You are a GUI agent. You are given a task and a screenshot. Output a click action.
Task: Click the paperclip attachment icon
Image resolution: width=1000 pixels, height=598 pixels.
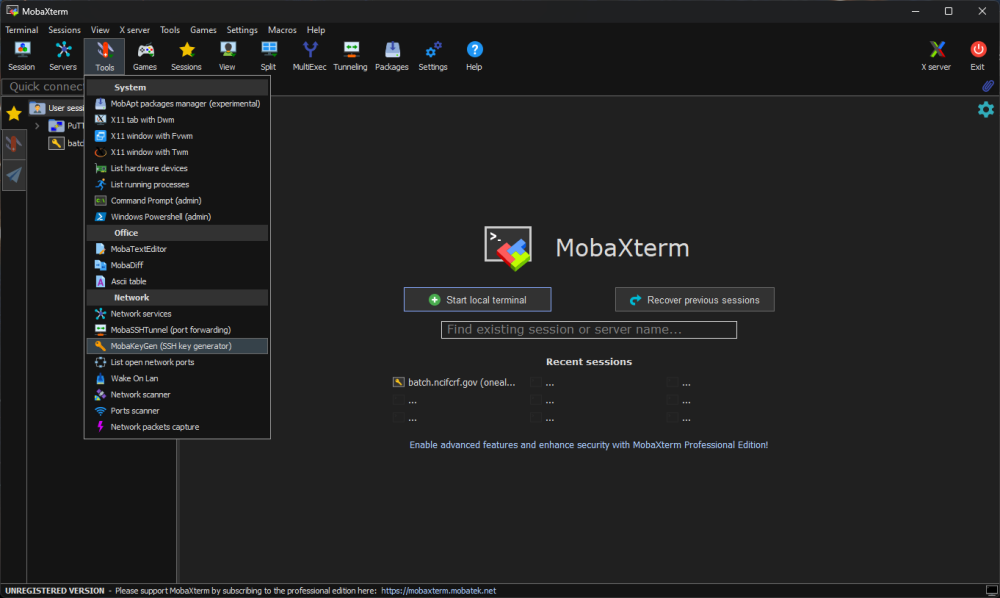point(987,87)
